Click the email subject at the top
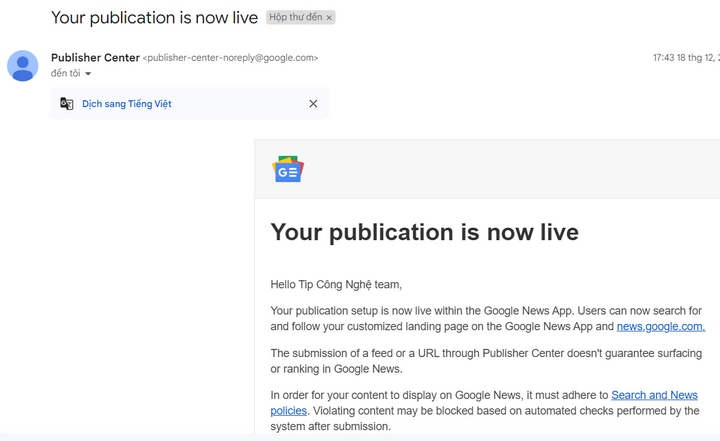The height and width of the screenshot is (441, 720). 154,18
